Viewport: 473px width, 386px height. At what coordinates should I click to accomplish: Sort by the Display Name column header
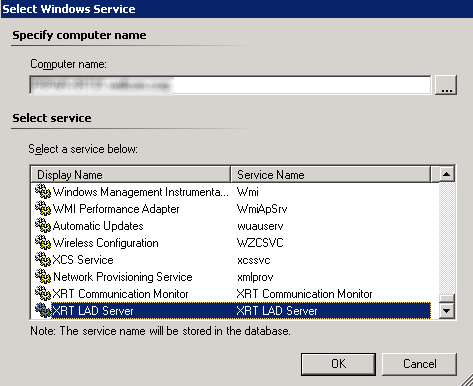coord(131,174)
